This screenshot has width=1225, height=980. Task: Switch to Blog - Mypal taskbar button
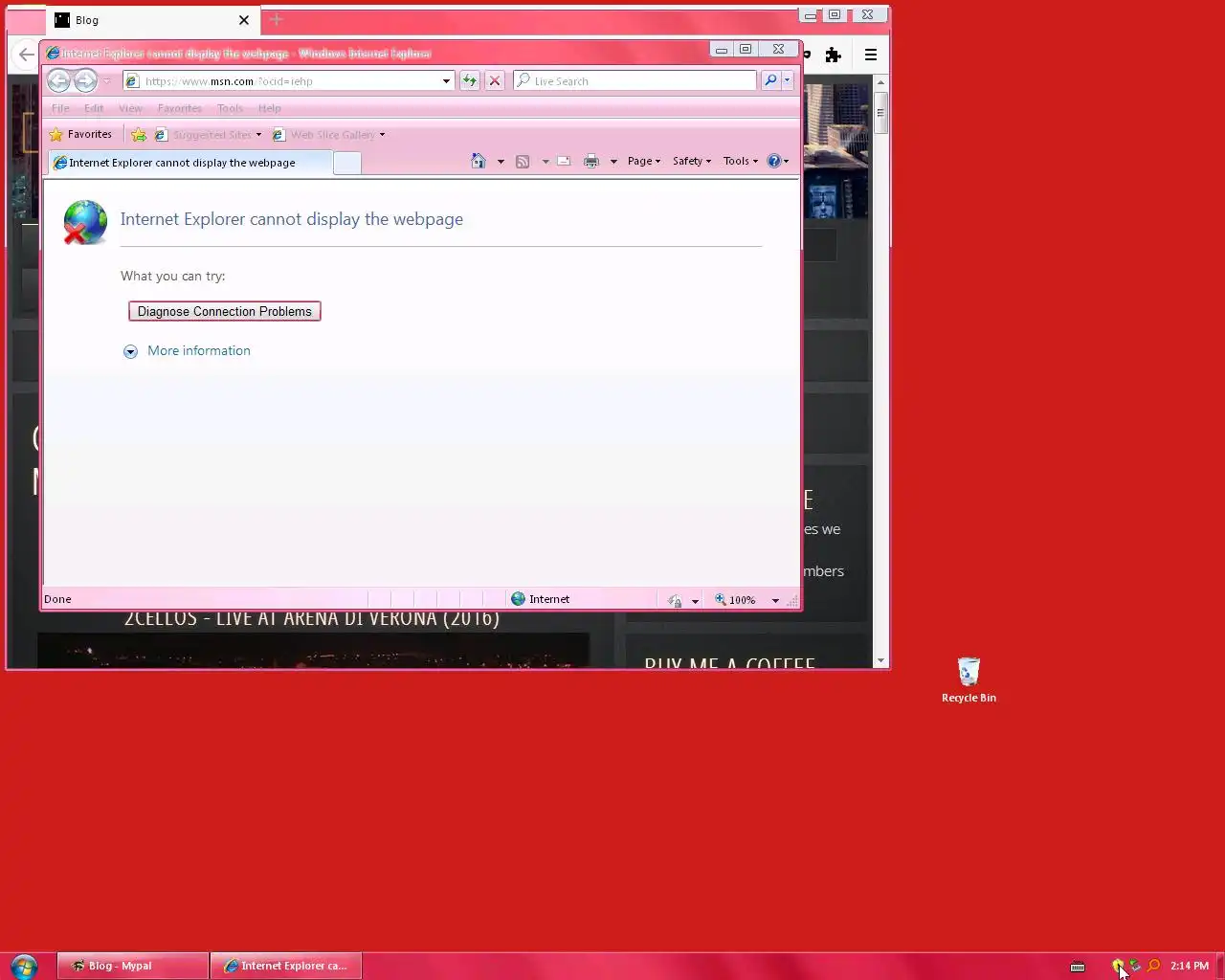click(133, 966)
